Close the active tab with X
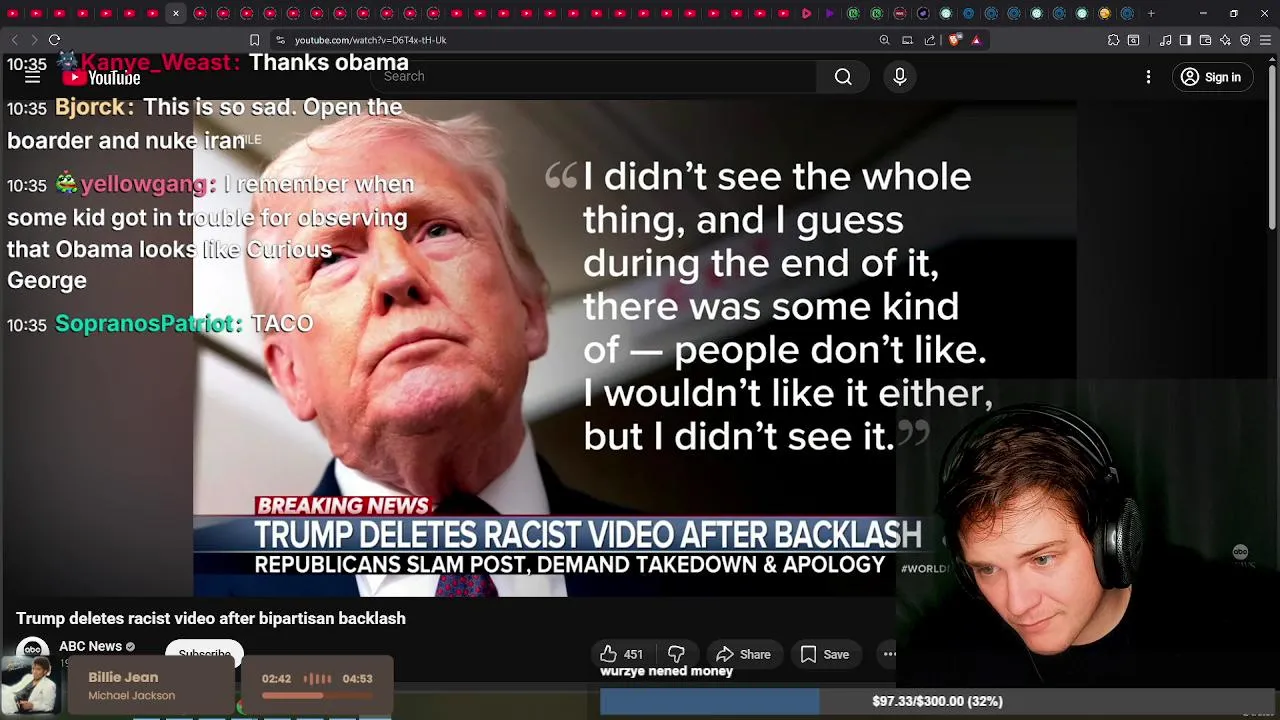Viewport: 1280px width, 720px height. tap(176, 14)
